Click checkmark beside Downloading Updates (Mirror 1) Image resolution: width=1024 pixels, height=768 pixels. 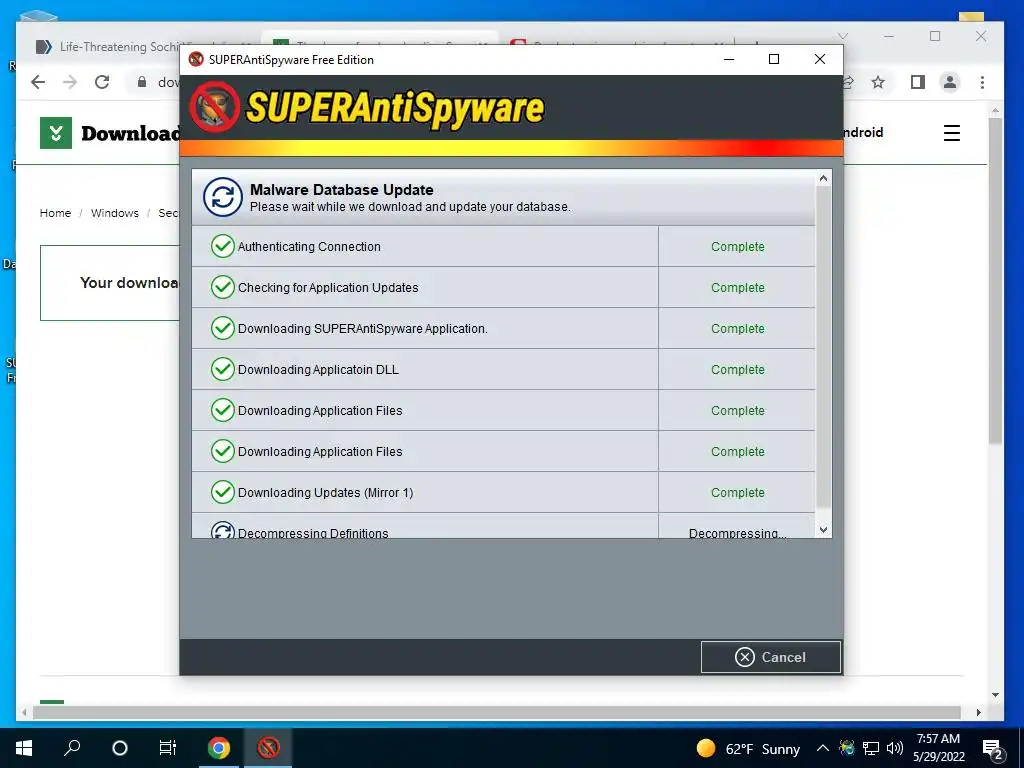coord(223,492)
